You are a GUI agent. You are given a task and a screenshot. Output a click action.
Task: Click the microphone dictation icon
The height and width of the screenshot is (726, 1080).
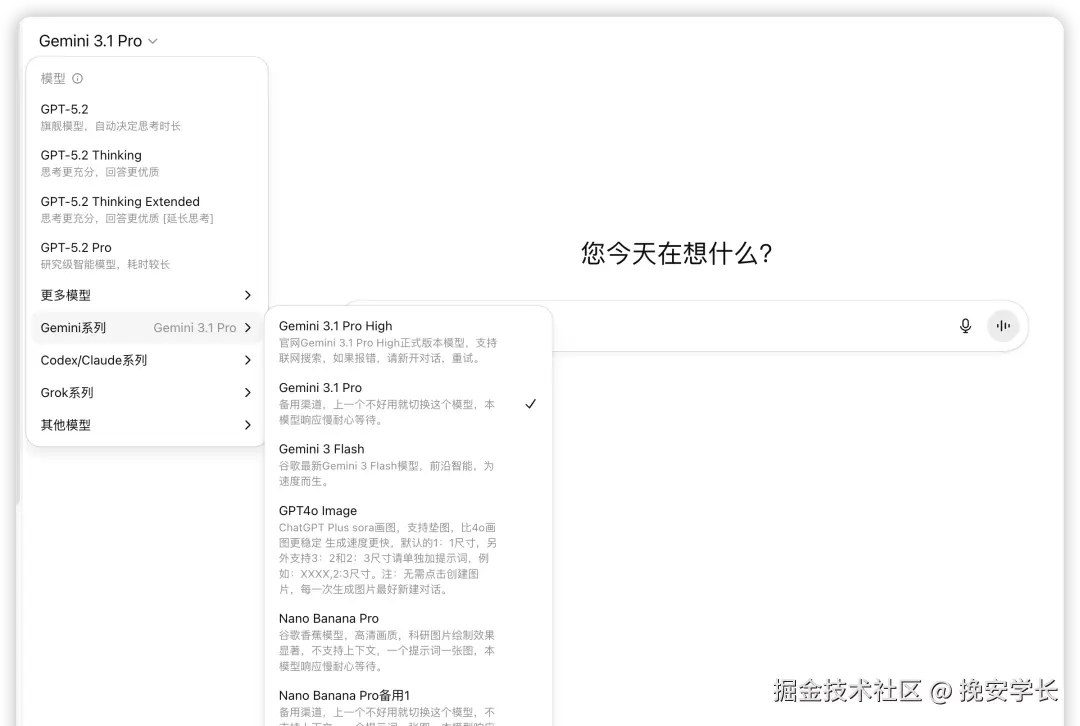tap(966, 326)
